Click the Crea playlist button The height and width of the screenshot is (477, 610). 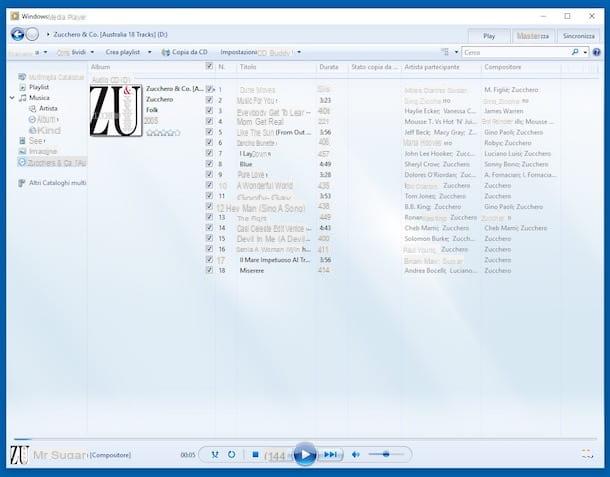point(123,52)
